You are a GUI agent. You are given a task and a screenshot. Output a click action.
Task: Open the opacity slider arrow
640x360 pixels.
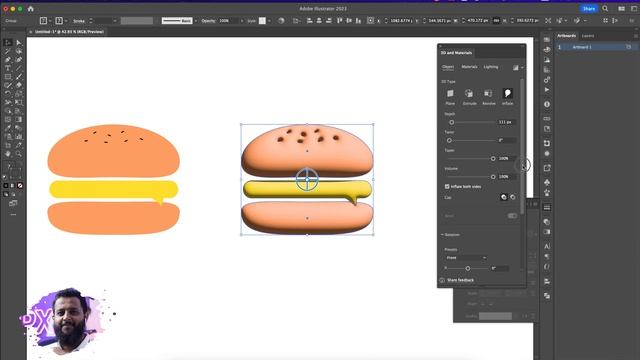pyautogui.click(x=242, y=20)
